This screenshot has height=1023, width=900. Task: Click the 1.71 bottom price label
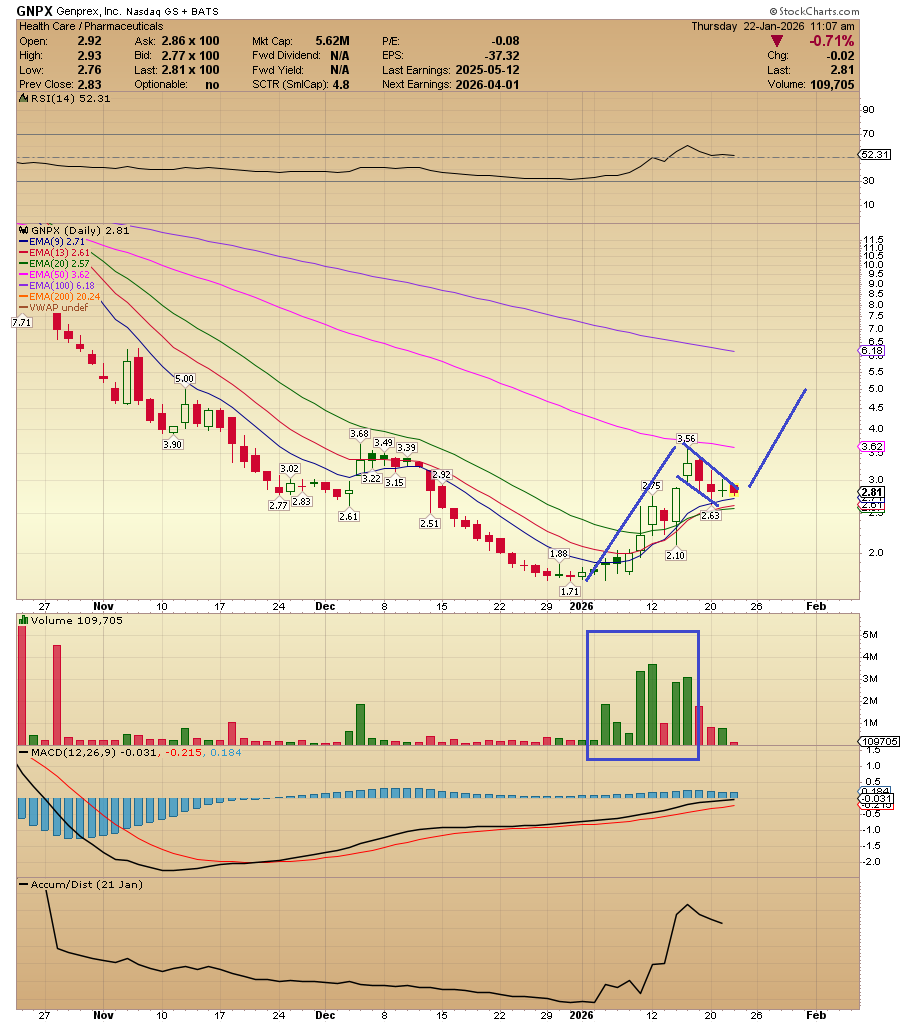tap(570, 591)
